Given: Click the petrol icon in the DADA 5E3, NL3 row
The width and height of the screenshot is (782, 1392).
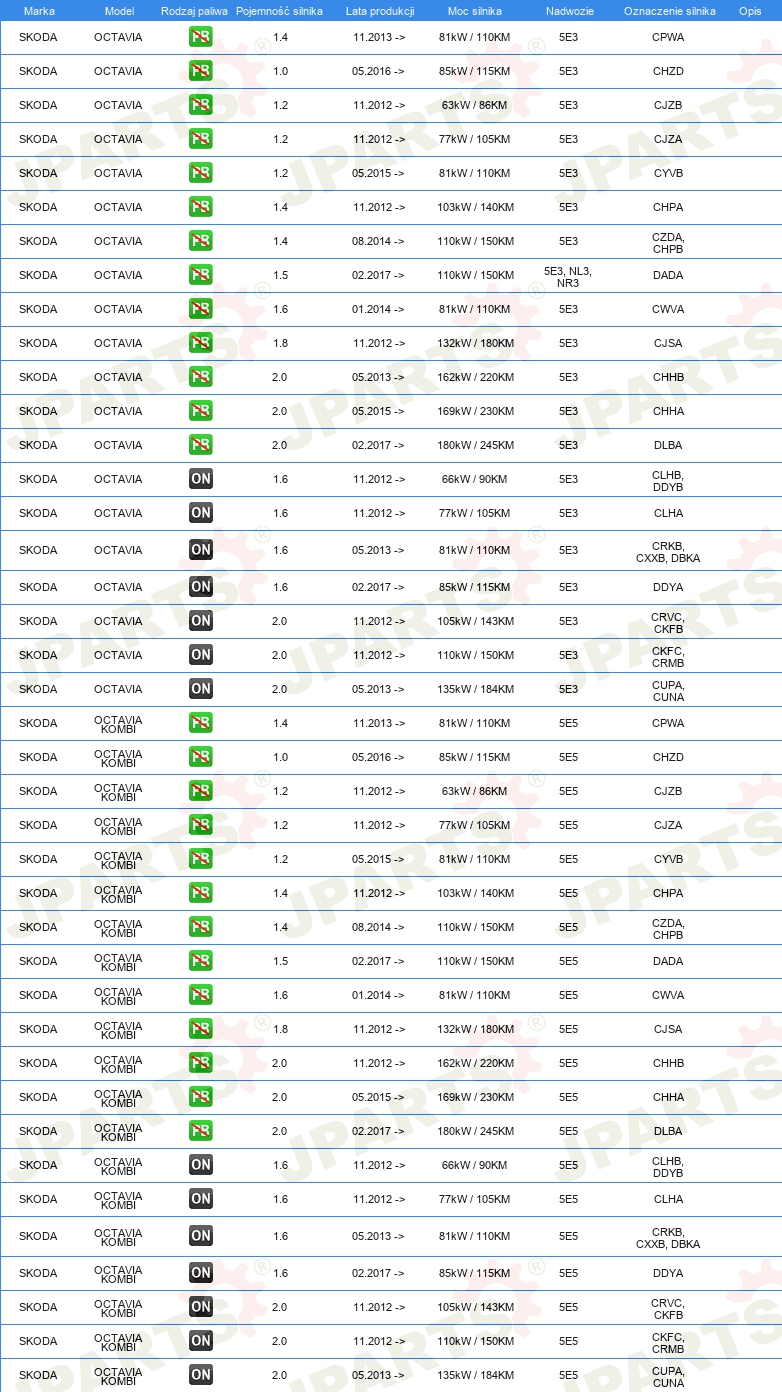Looking at the screenshot, I should [x=201, y=275].
